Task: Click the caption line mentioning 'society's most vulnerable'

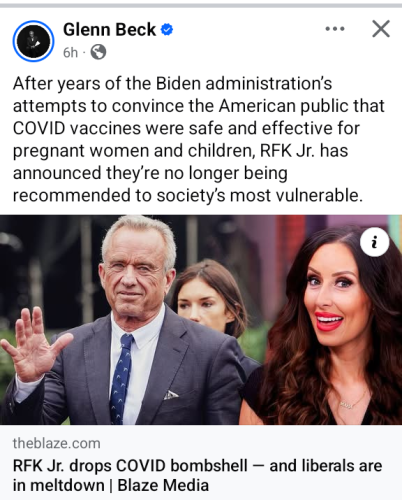Action: pos(188,195)
